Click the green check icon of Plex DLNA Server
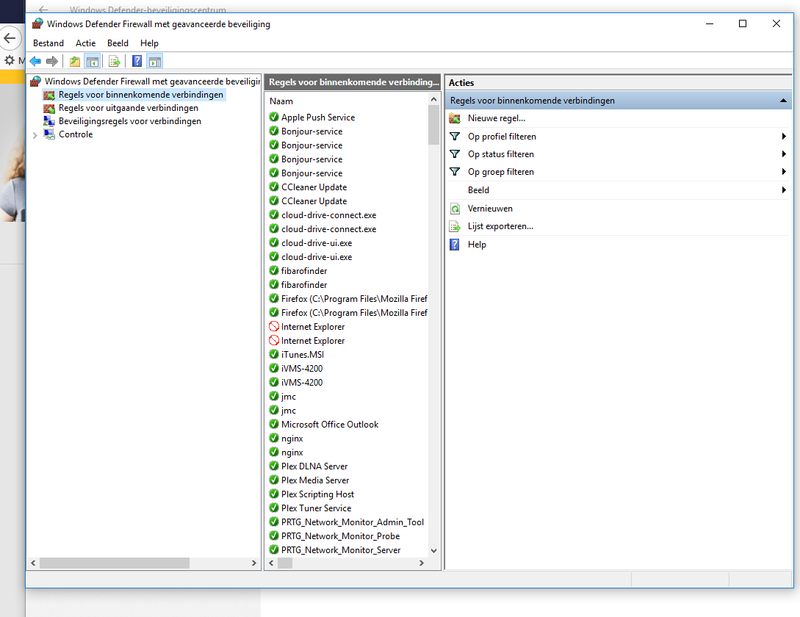Viewport: 800px width, 617px height. pyautogui.click(x=274, y=466)
